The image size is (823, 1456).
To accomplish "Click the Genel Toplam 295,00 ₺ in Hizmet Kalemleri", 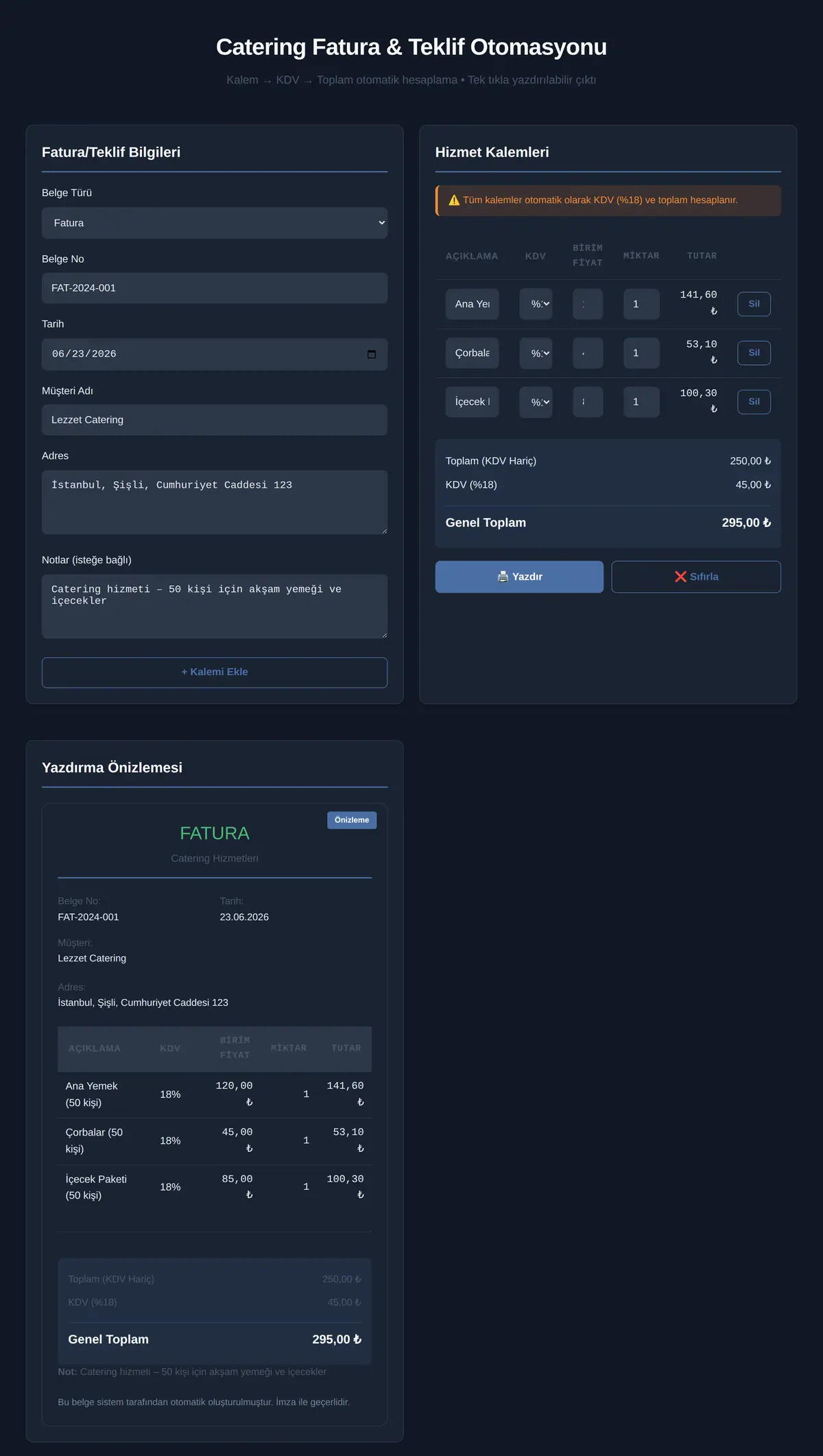I will (x=746, y=523).
